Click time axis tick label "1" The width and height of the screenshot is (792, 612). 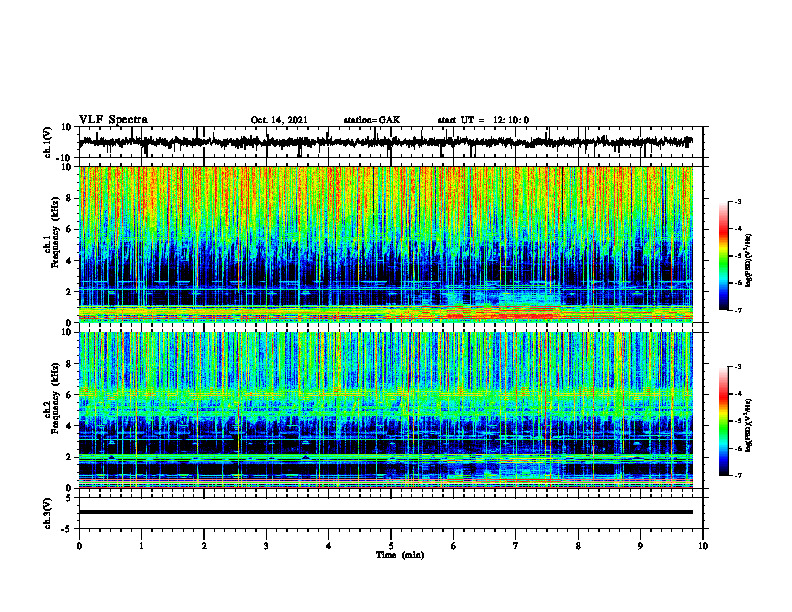pos(141,546)
